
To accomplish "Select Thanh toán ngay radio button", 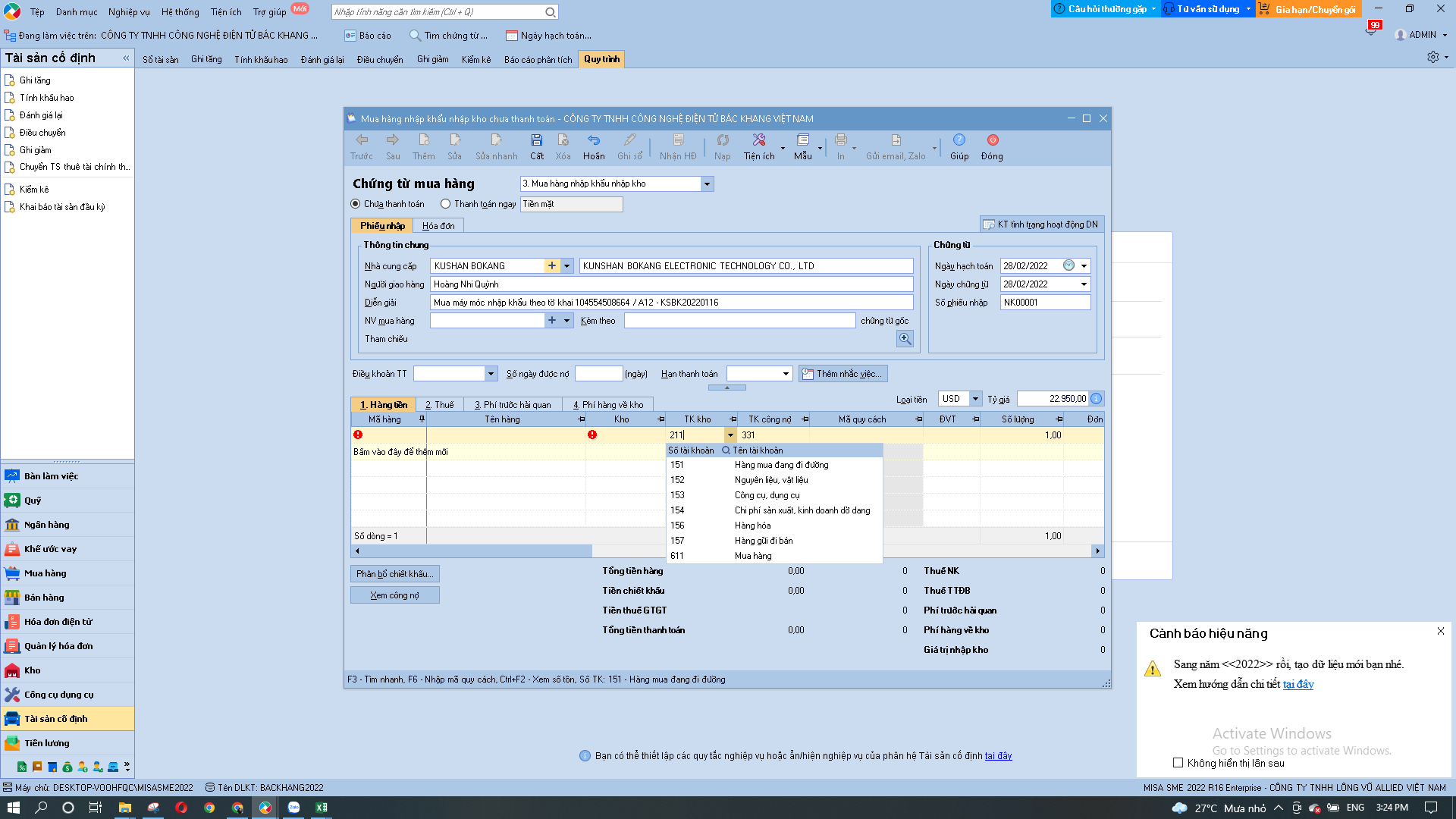I will [446, 204].
